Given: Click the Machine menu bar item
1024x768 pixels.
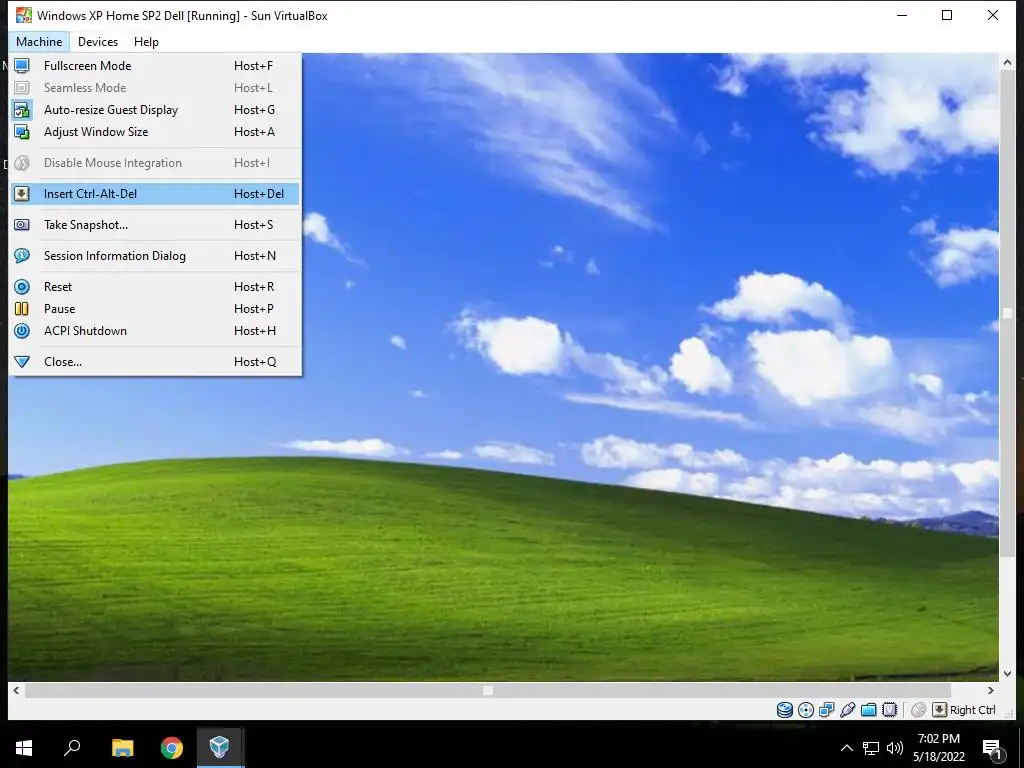Looking at the screenshot, I should (x=39, y=42).
